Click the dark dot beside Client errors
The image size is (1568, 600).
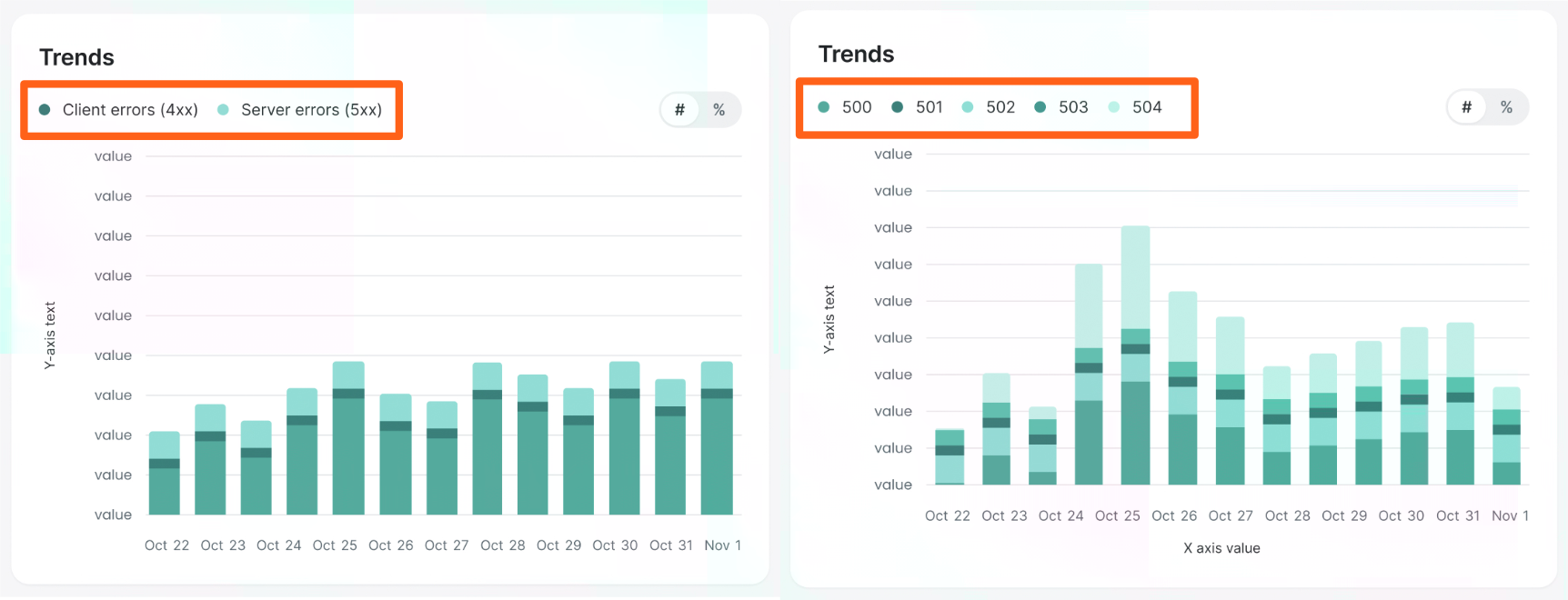(45, 110)
